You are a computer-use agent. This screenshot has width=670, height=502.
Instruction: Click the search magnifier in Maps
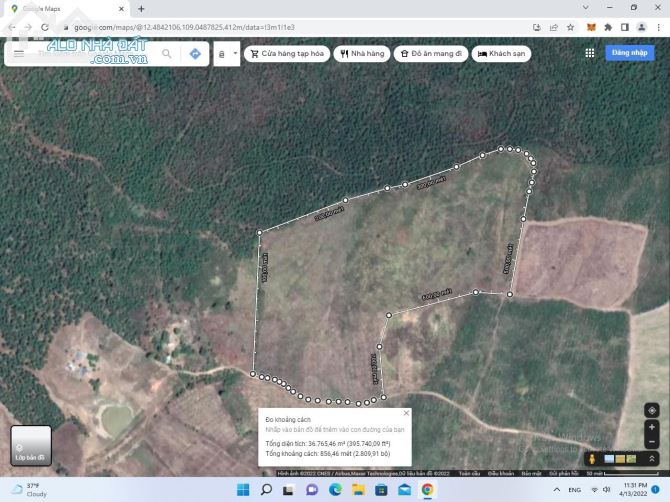coord(166,54)
